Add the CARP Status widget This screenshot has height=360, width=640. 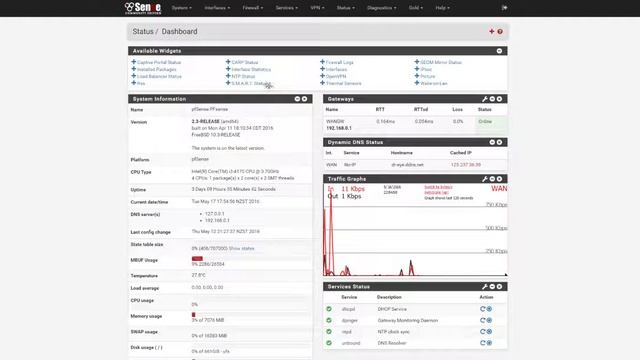(x=242, y=62)
